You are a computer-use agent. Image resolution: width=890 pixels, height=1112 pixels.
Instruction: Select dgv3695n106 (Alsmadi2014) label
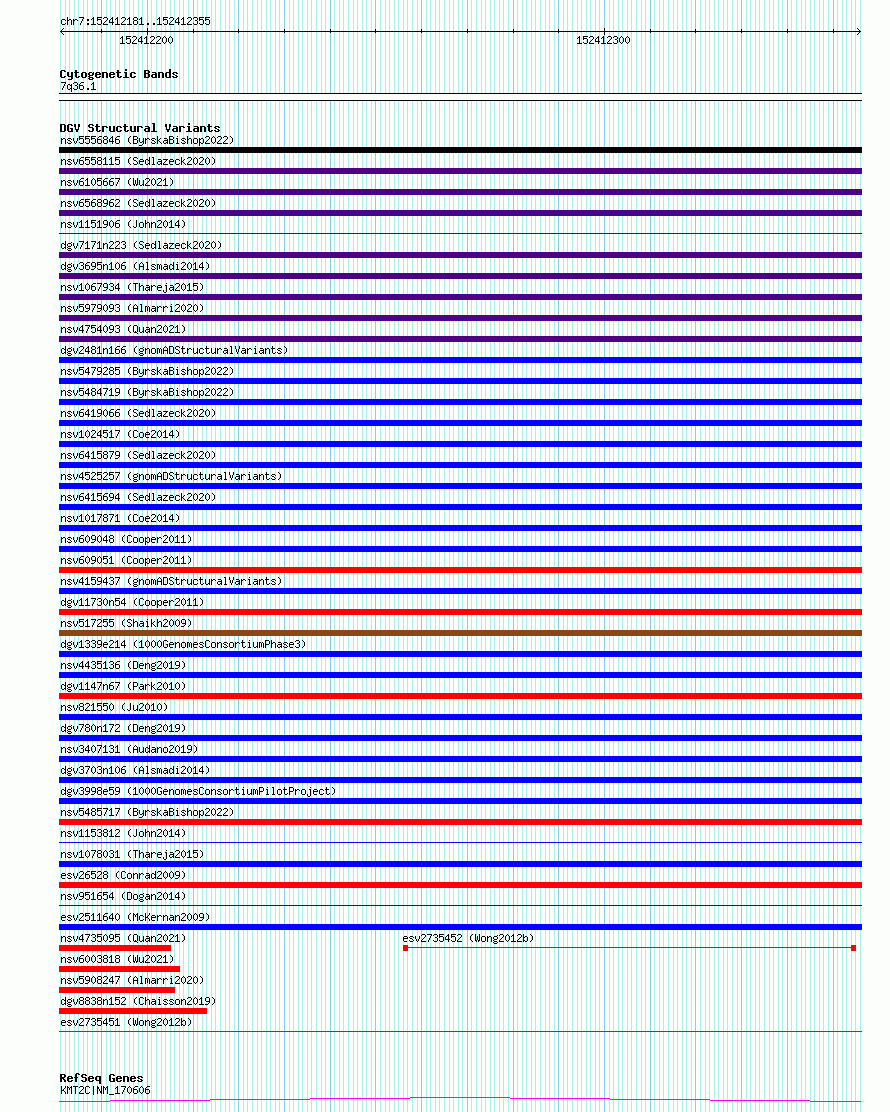point(135,266)
